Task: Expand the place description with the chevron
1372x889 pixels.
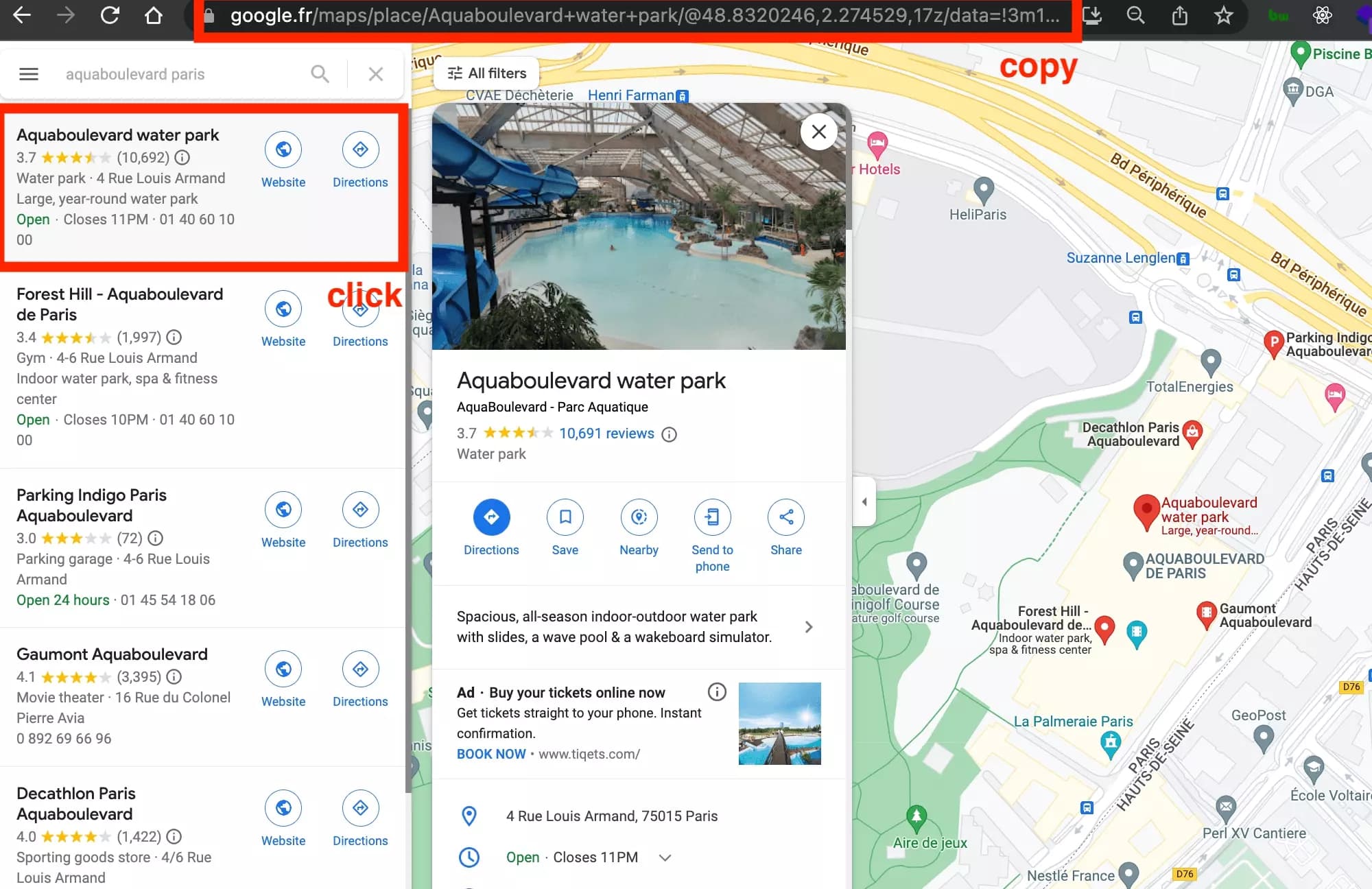Action: (x=809, y=627)
